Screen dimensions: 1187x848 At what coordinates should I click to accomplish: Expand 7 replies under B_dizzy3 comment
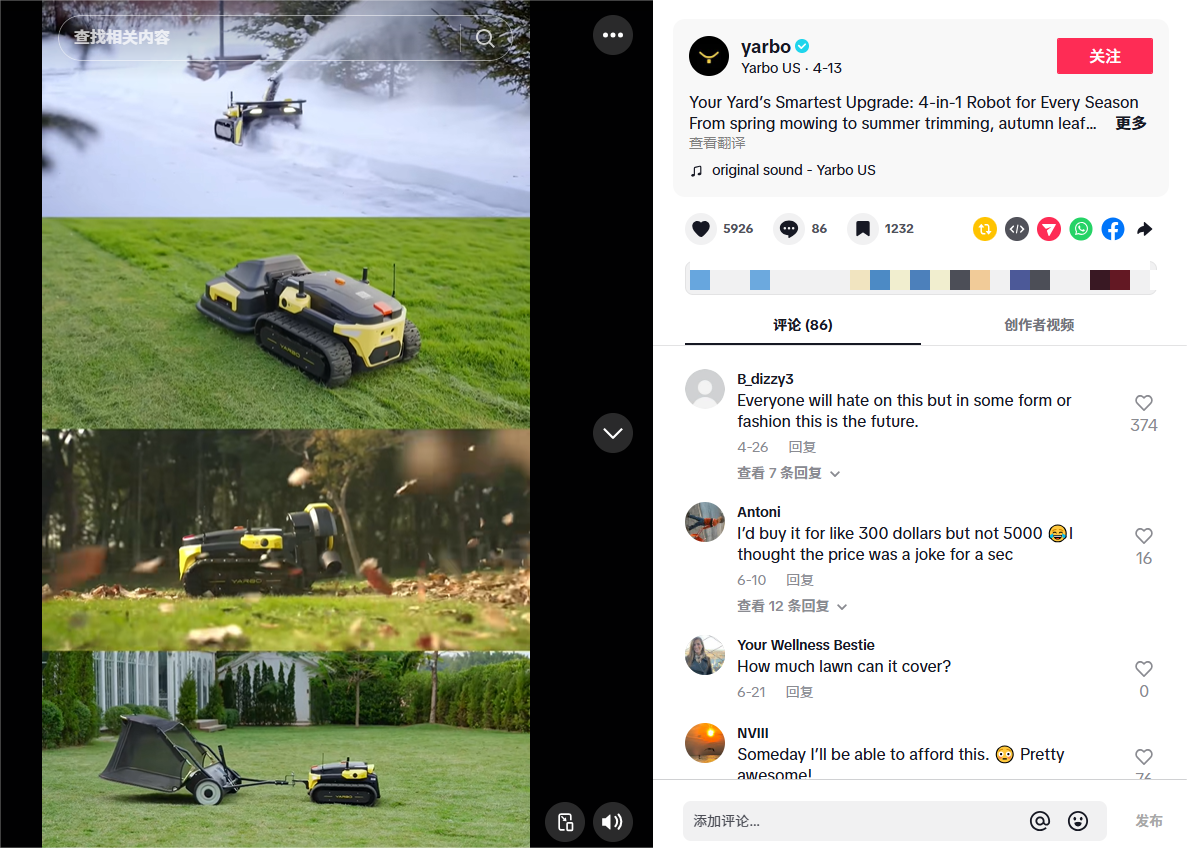point(788,473)
